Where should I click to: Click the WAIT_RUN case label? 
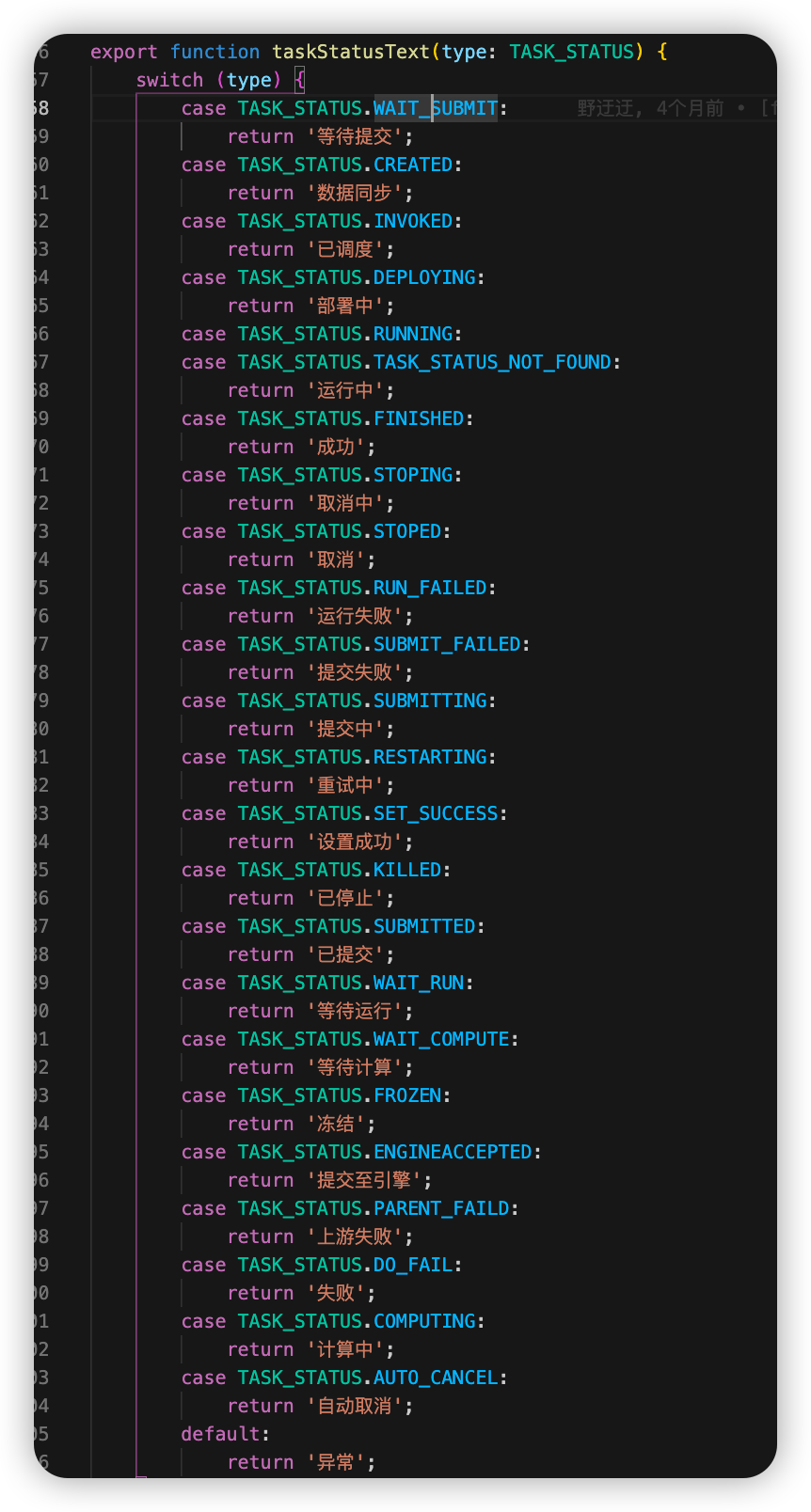pyautogui.click(x=419, y=983)
